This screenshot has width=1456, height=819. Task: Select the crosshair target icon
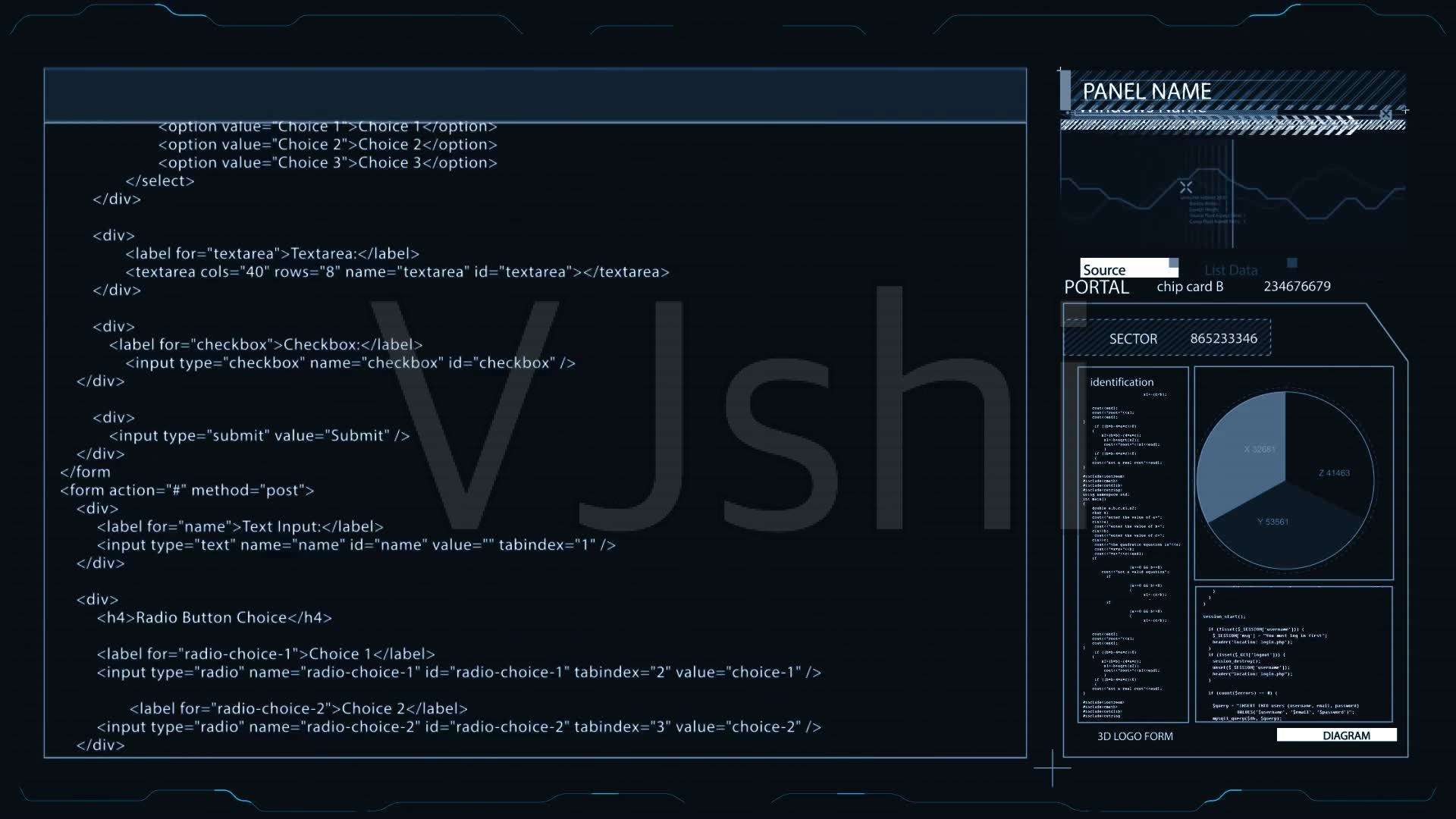(1185, 188)
